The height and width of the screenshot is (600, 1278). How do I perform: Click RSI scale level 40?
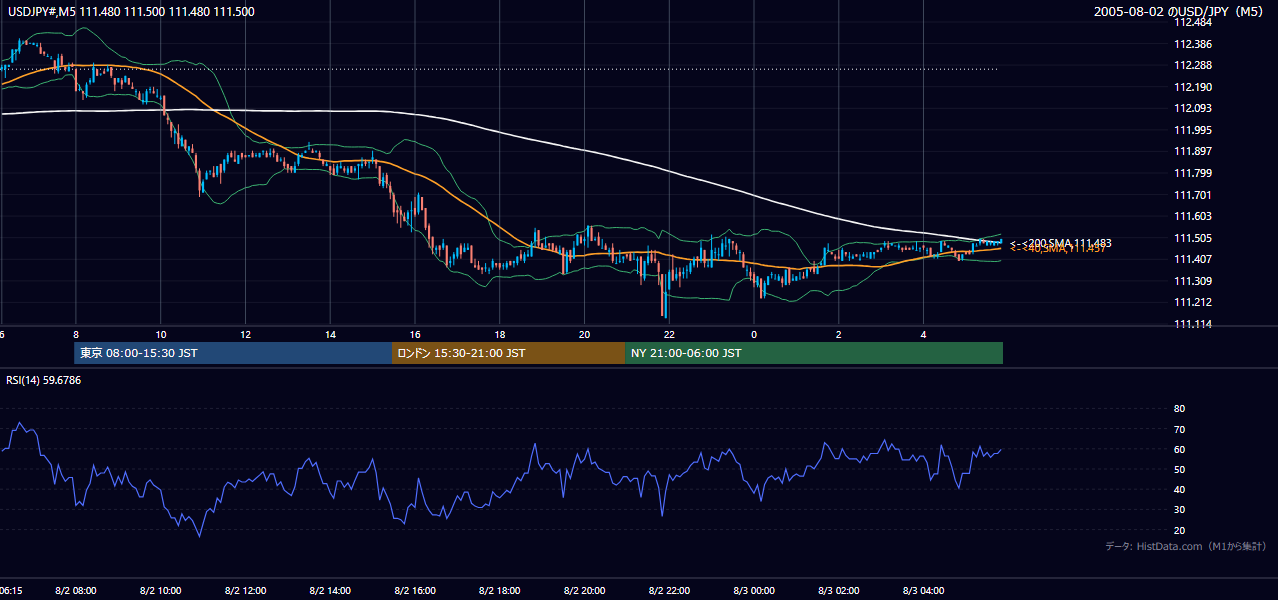pos(1180,489)
